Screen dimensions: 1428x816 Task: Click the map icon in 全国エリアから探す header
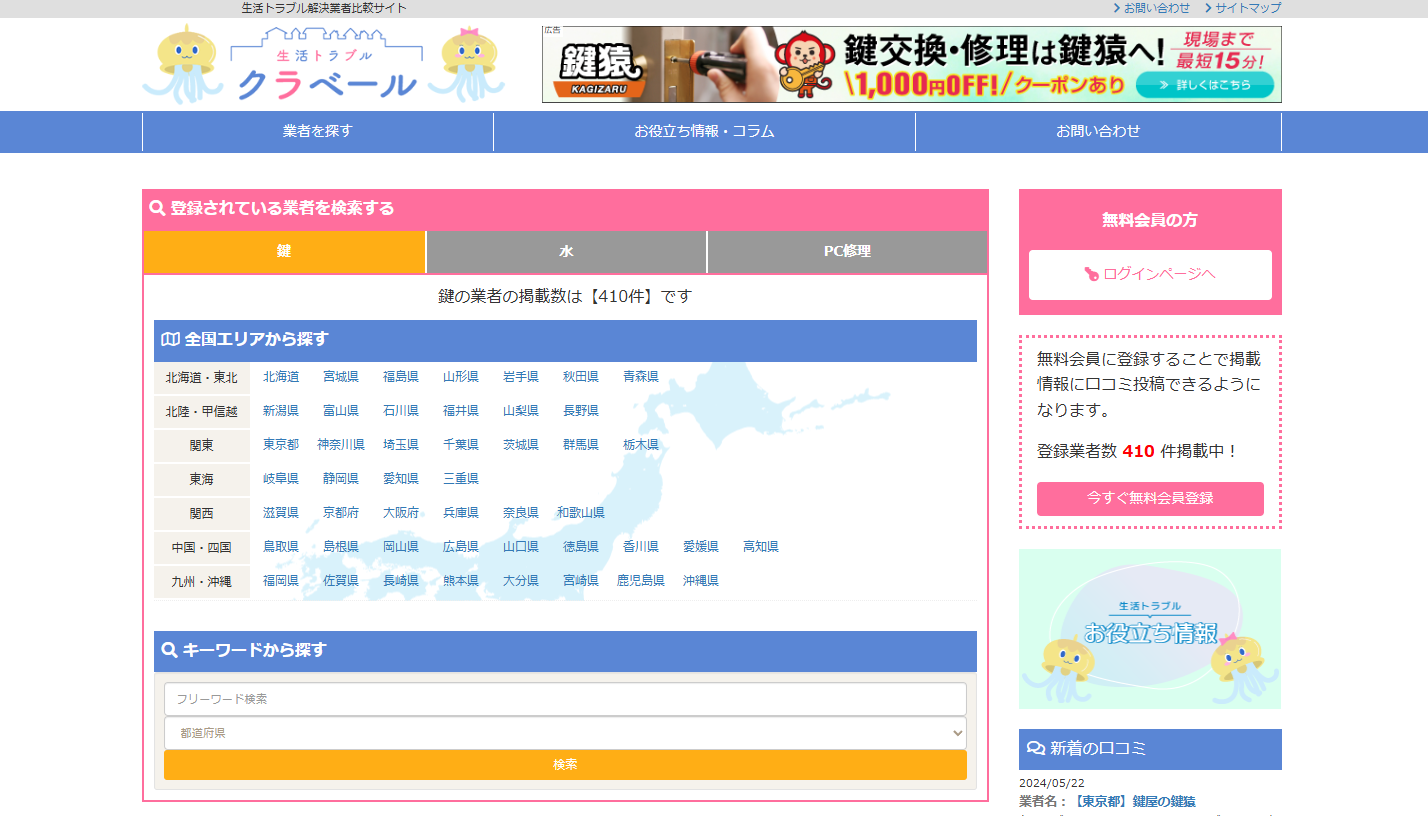[x=170, y=340]
